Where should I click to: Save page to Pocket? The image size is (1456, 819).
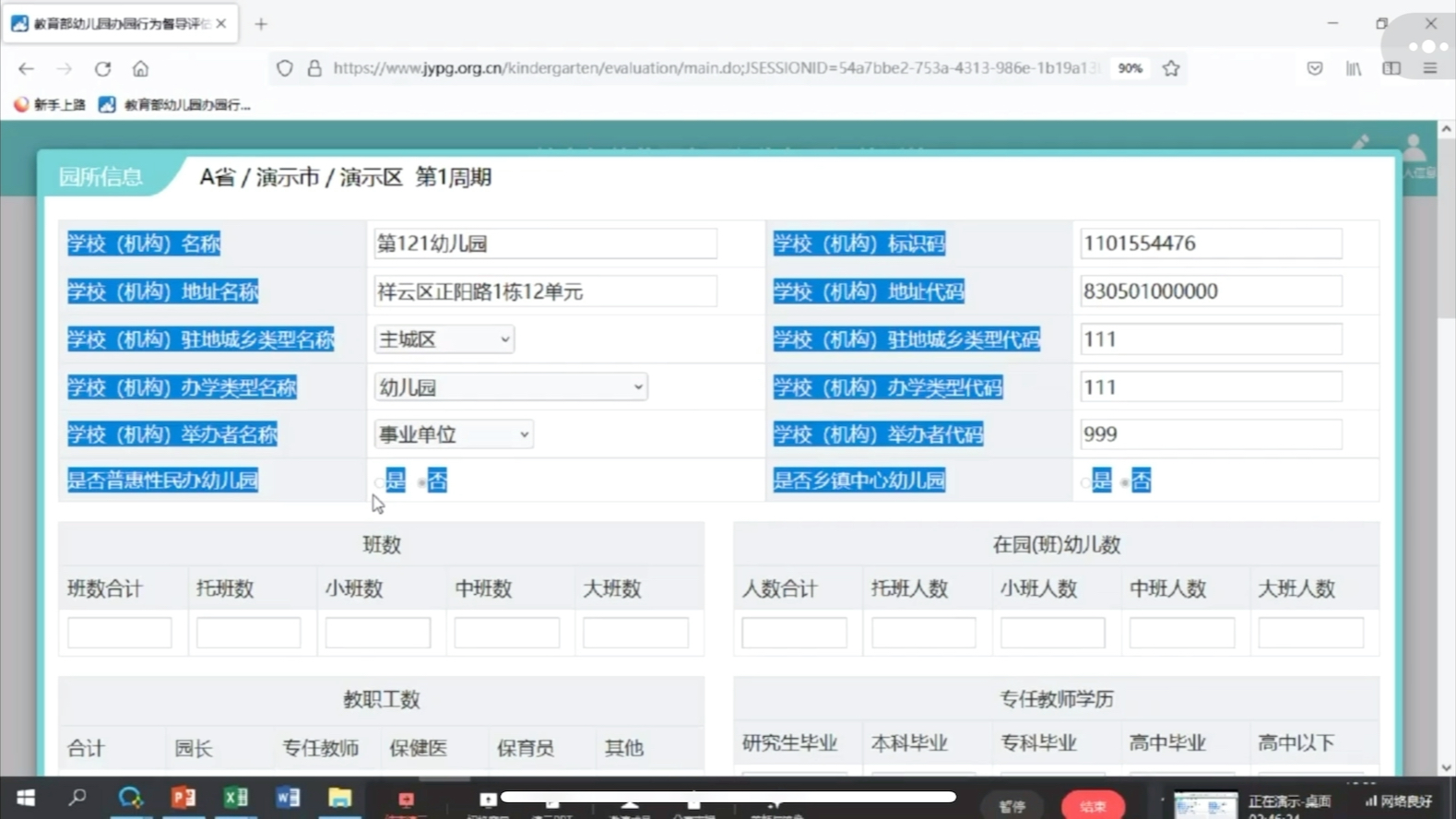[1315, 68]
